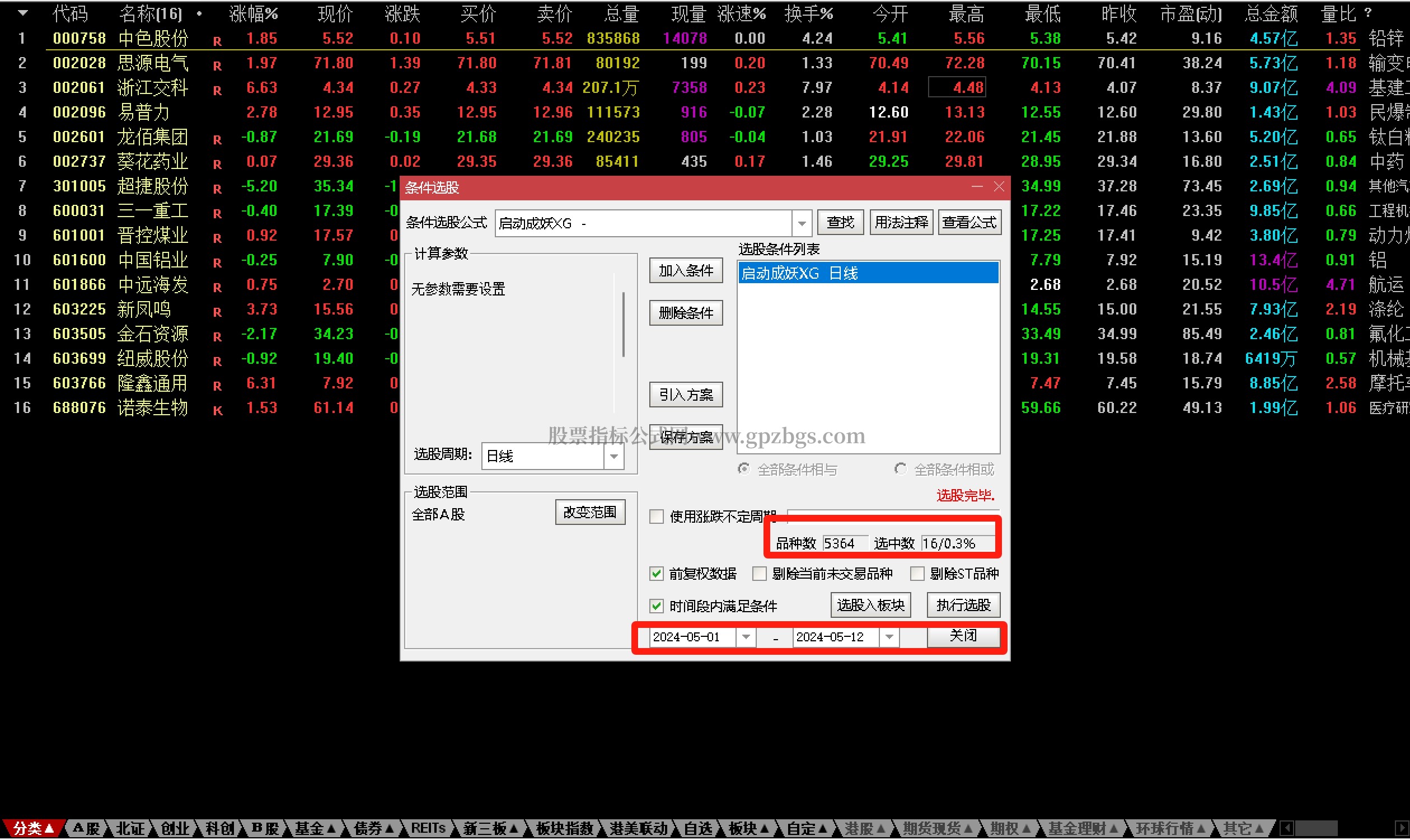Switch to the 科创 tab

(x=219, y=828)
